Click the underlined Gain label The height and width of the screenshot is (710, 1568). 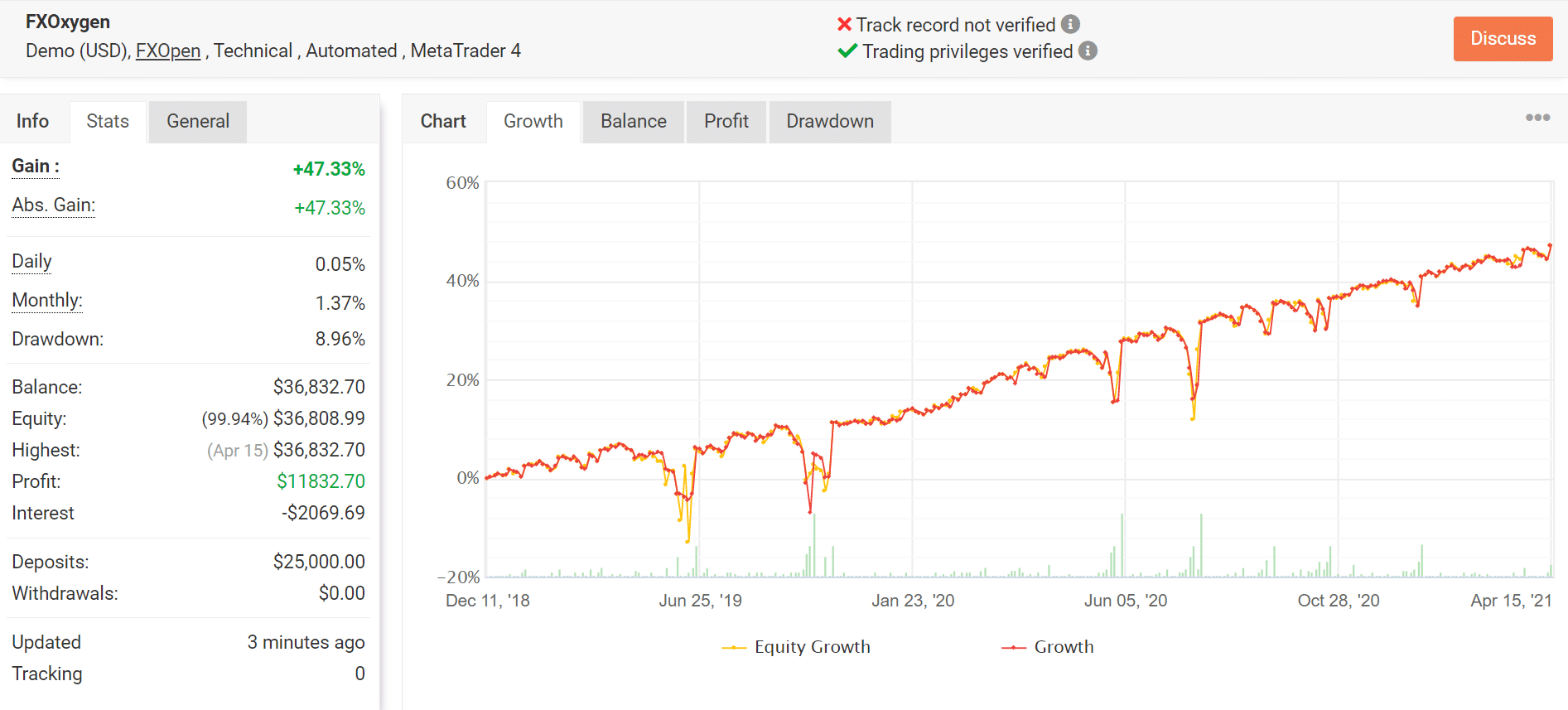coord(36,167)
